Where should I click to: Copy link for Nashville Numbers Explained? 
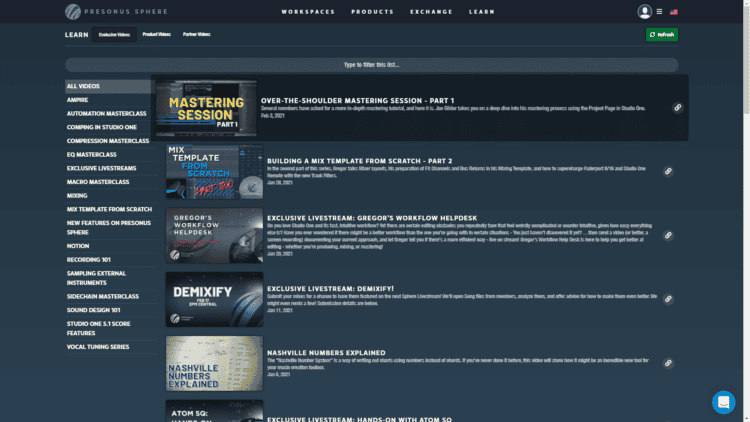668,363
